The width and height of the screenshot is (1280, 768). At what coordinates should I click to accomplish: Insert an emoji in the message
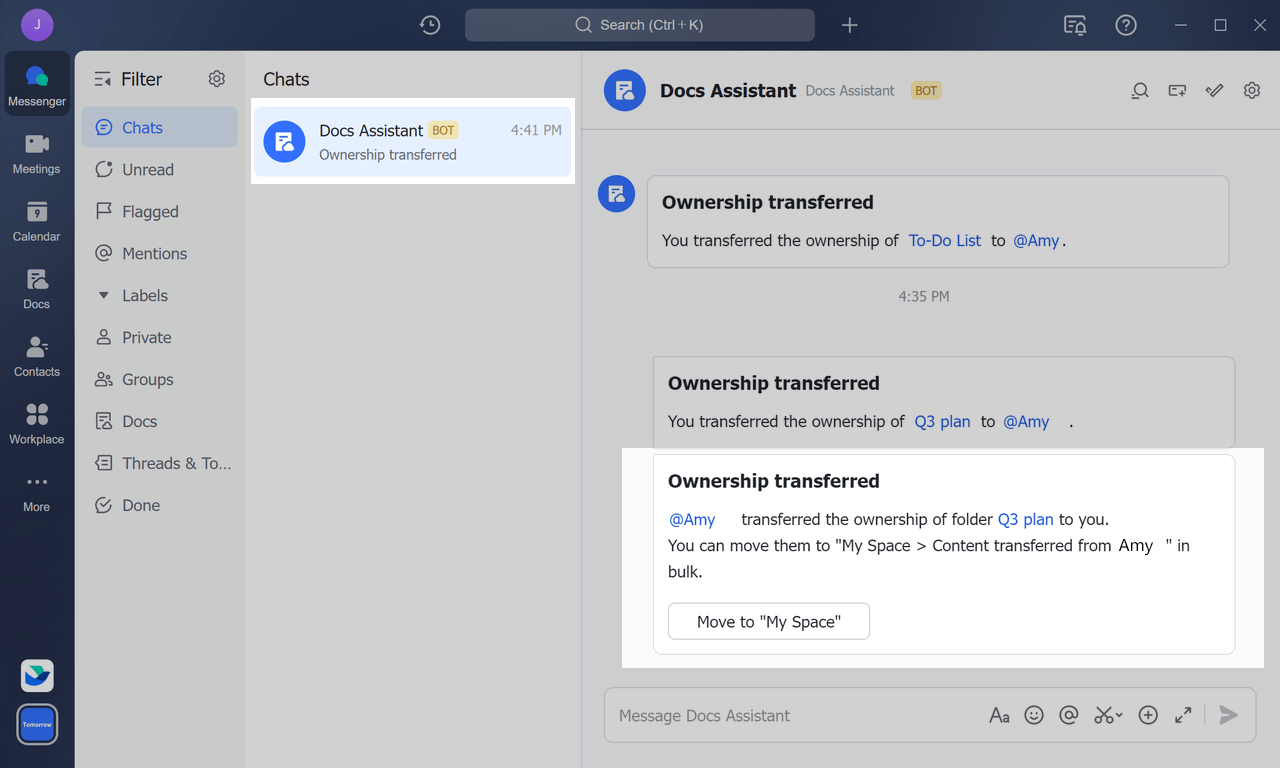coord(1034,715)
